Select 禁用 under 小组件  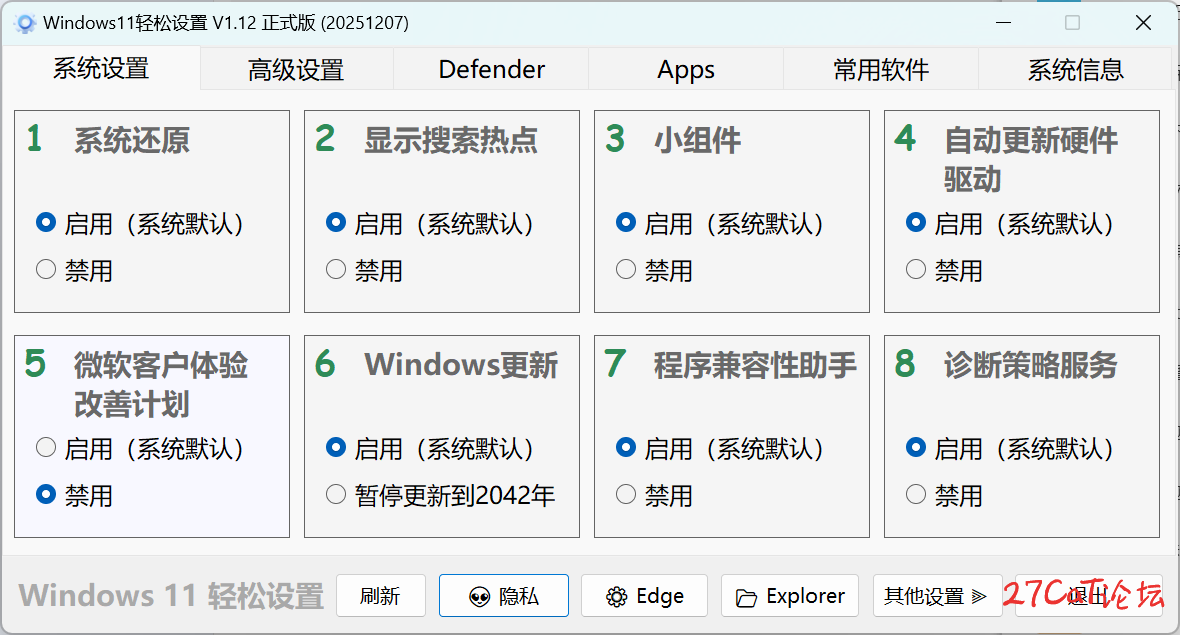[x=626, y=270]
